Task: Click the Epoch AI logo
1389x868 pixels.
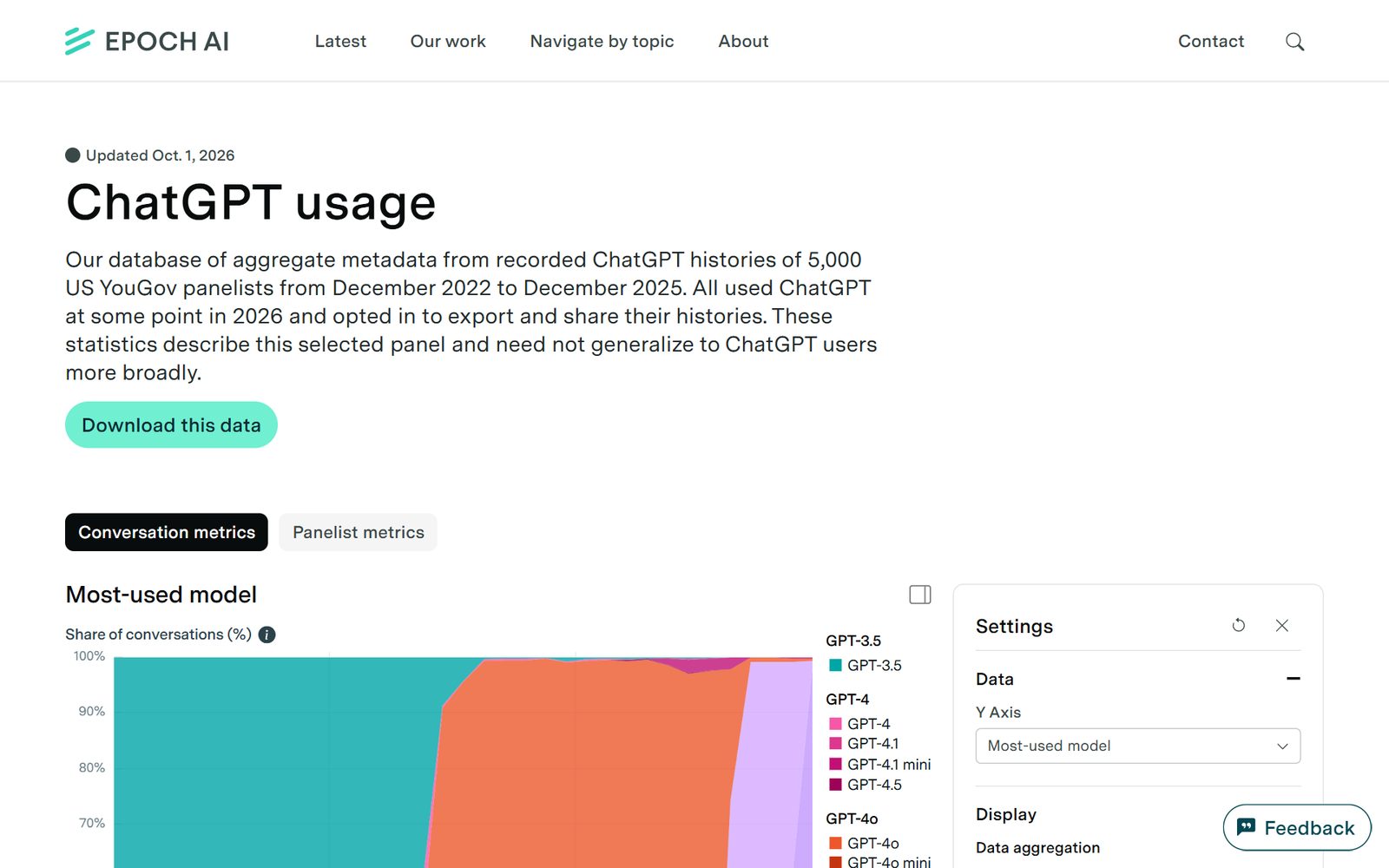Action: click(x=147, y=41)
